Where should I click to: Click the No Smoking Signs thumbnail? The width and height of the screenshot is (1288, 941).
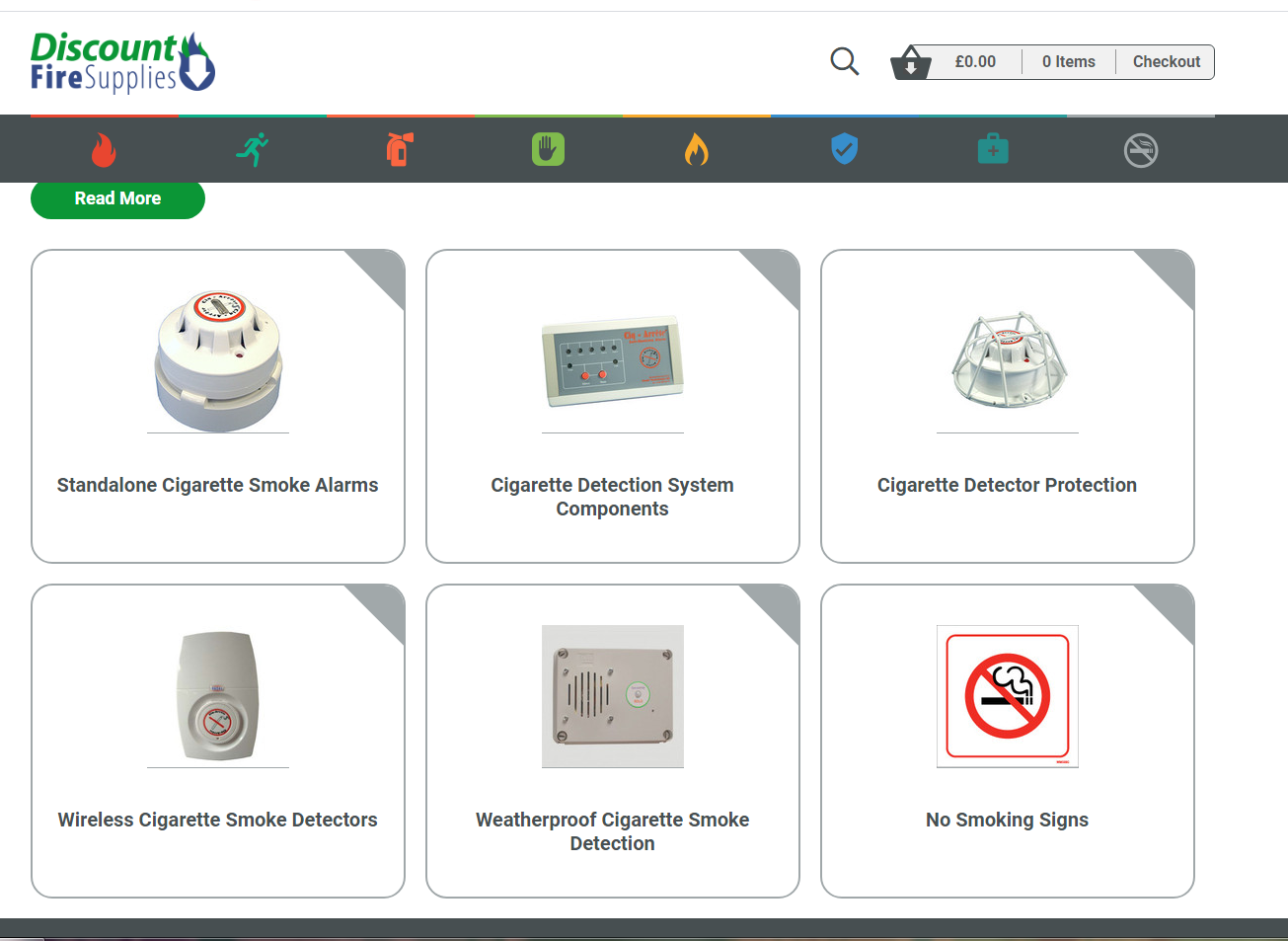tap(1007, 696)
